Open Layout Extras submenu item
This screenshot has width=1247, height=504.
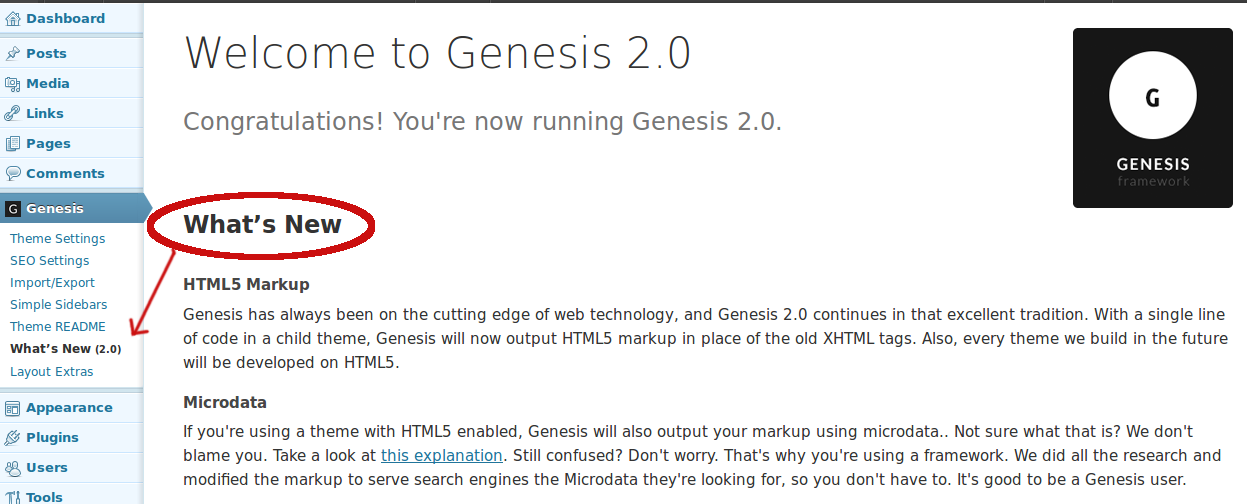coord(51,371)
